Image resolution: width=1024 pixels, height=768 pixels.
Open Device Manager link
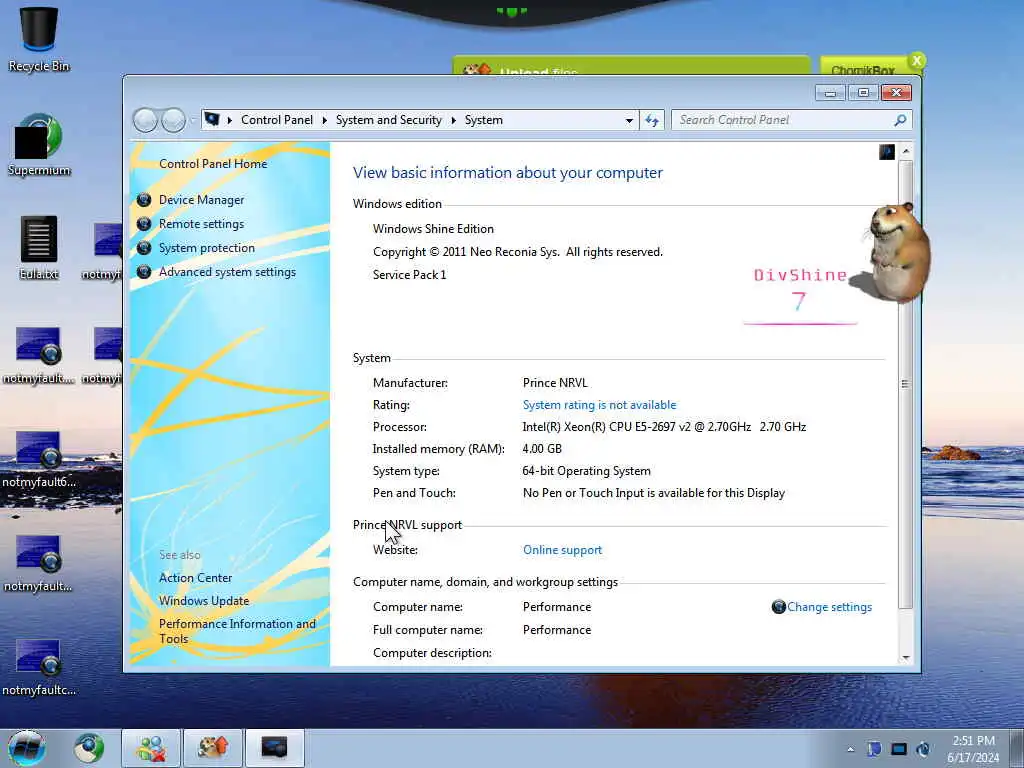[201, 200]
